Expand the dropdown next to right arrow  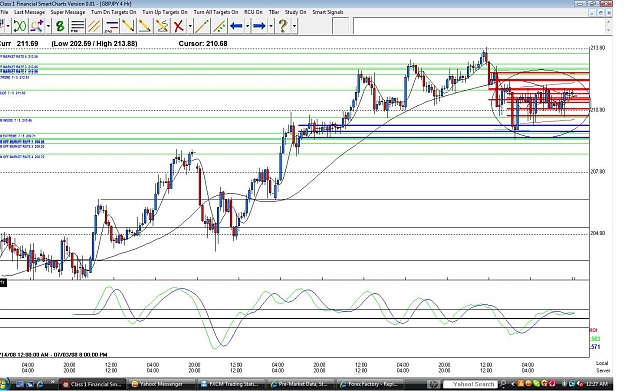pyautogui.click(x=271, y=26)
